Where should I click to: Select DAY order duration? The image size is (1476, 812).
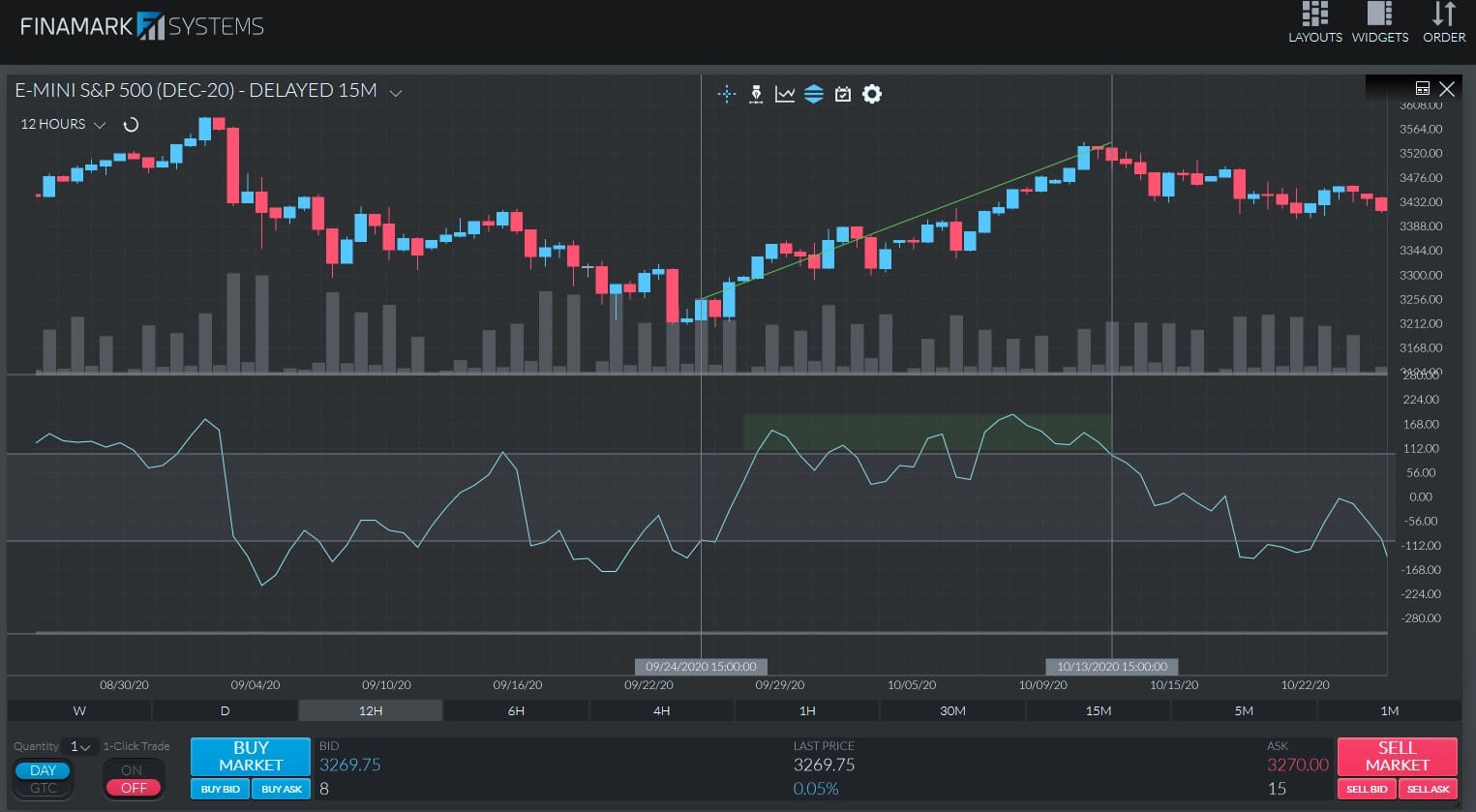click(x=41, y=769)
